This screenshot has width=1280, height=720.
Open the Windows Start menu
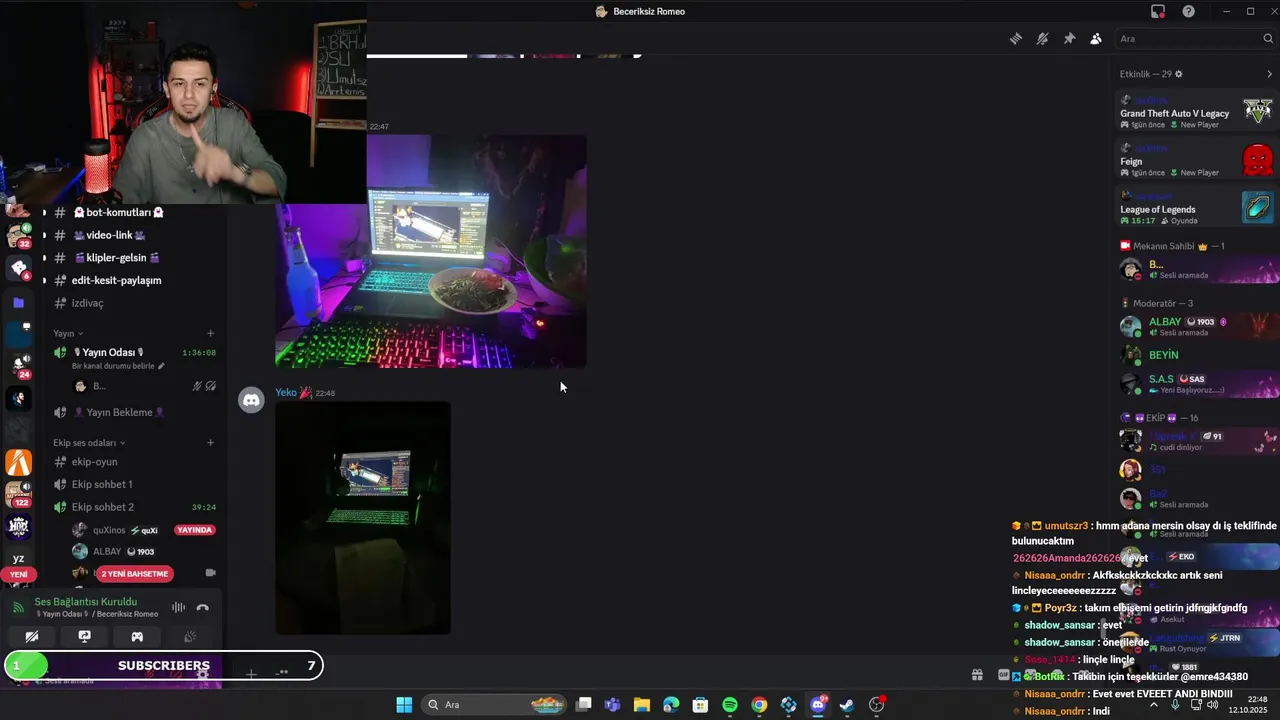(x=404, y=705)
